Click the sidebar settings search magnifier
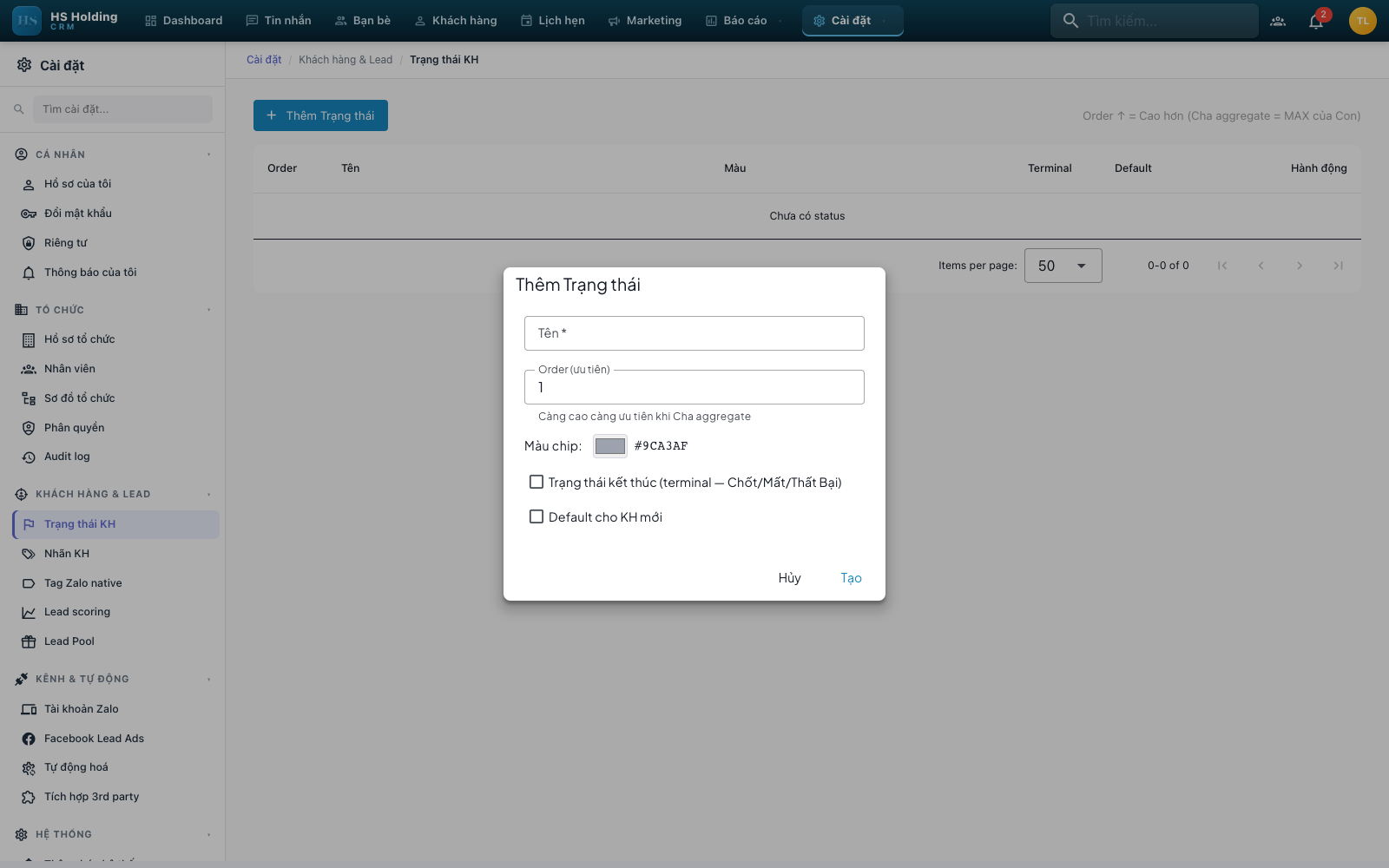The height and width of the screenshot is (868, 1389). (19, 109)
